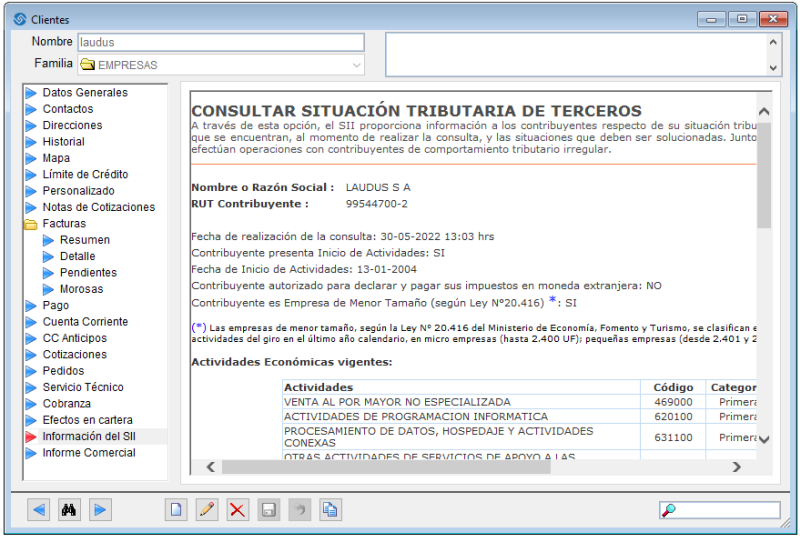Image resolution: width=800 pixels, height=537 pixels.
Task: Click the Nombre field containing laudus
Action: (221, 42)
